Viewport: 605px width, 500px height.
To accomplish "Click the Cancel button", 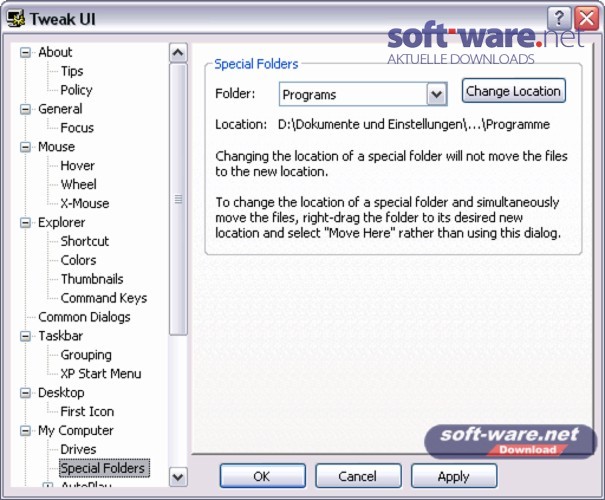I will coord(358,476).
